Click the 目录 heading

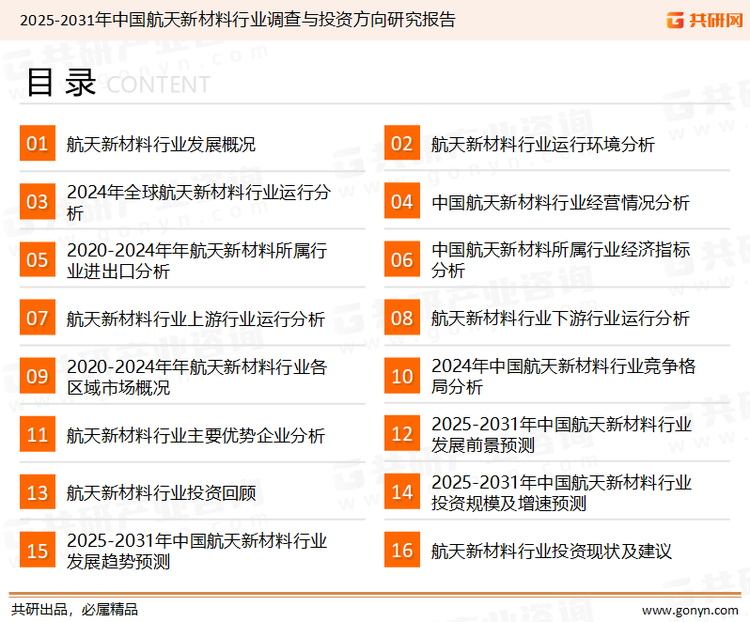point(61,83)
